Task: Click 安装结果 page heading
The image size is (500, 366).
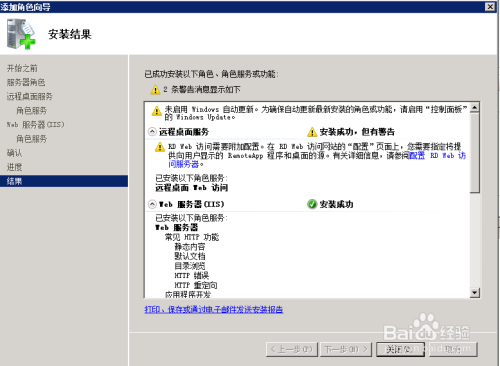Action: pos(70,34)
